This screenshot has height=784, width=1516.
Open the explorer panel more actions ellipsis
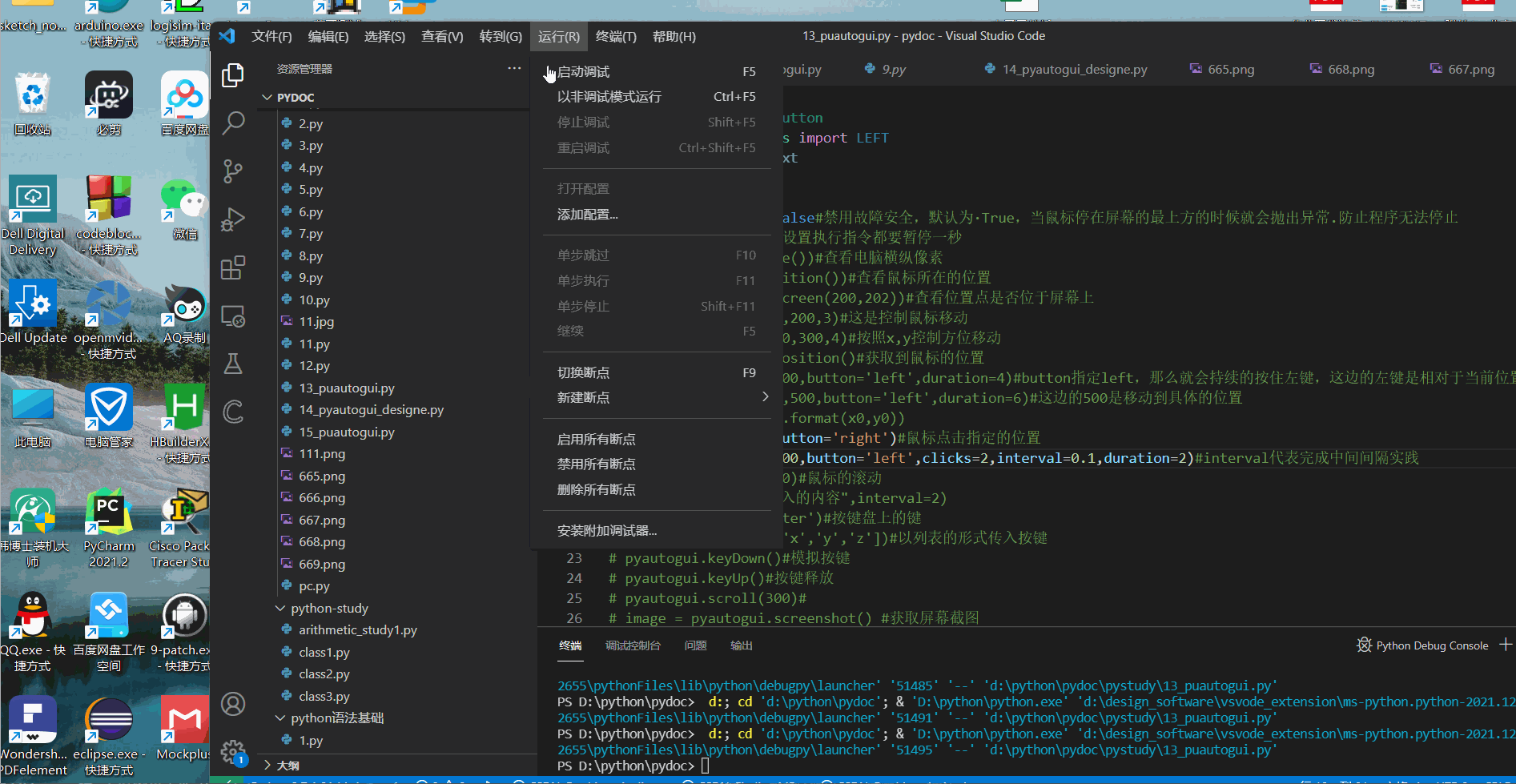(x=514, y=69)
